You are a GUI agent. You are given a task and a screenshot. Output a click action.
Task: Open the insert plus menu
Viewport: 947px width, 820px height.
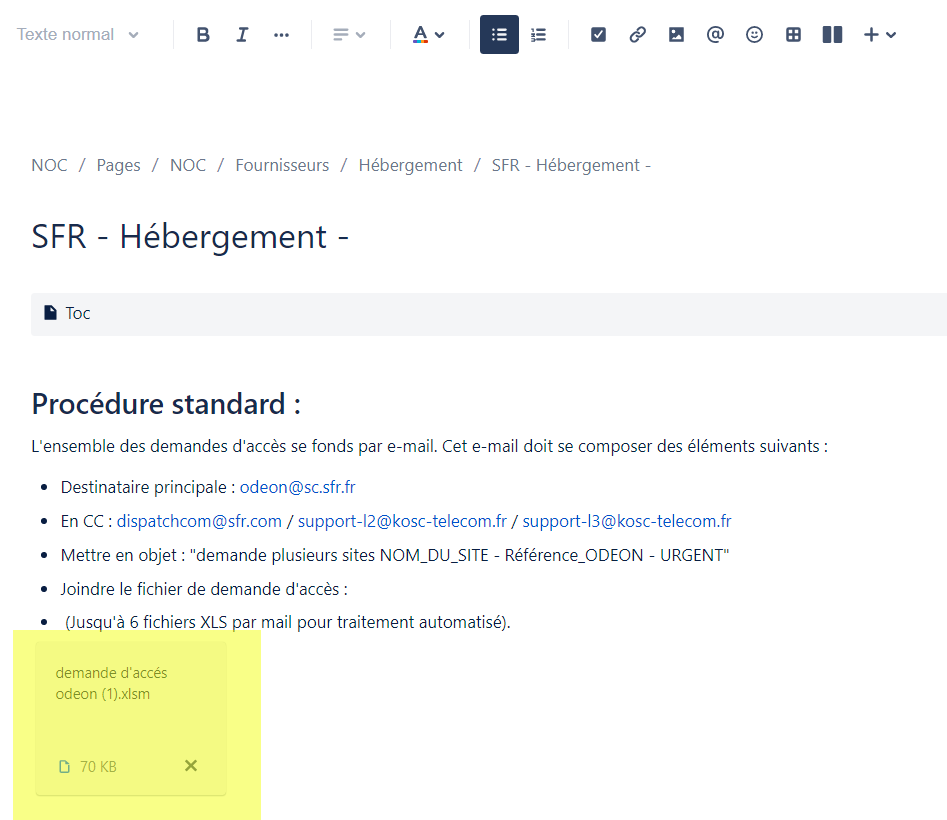coord(879,34)
